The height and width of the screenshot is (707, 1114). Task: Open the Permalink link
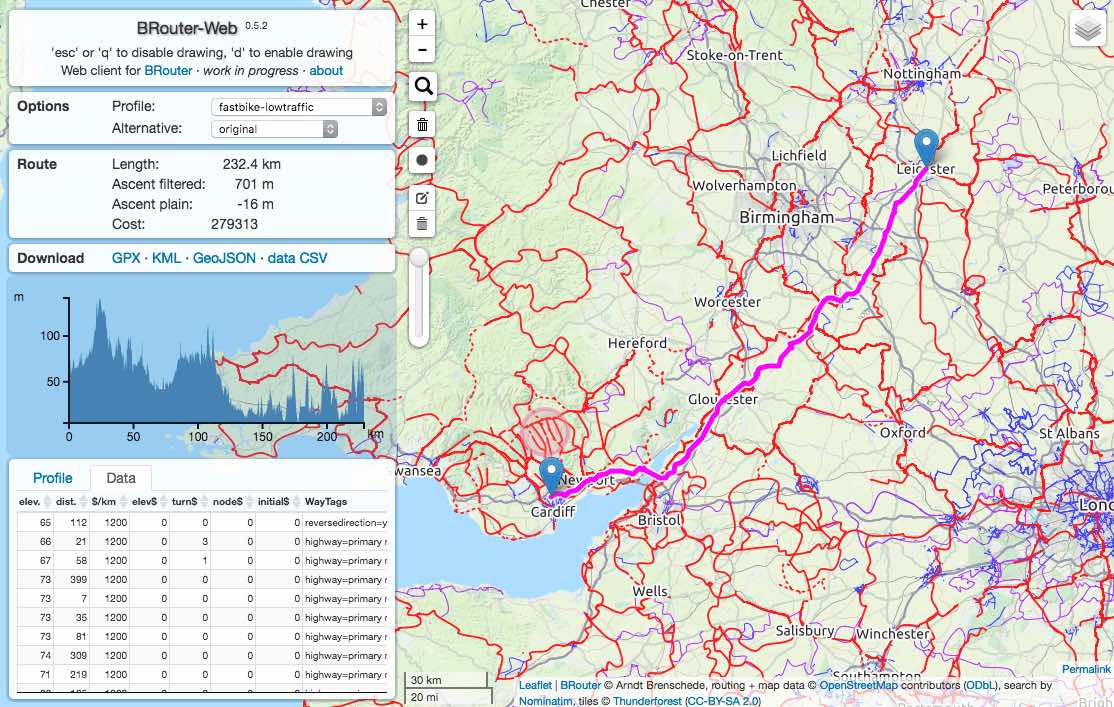click(x=1086, y=669)
